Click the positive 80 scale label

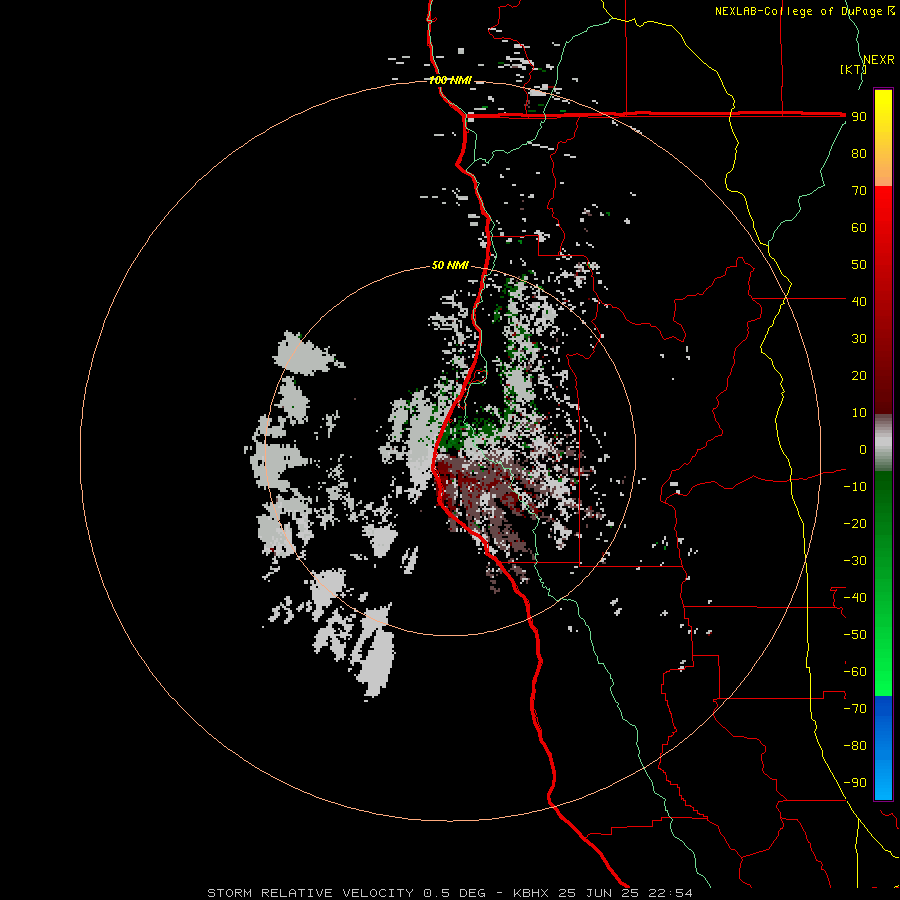(859, 153)
